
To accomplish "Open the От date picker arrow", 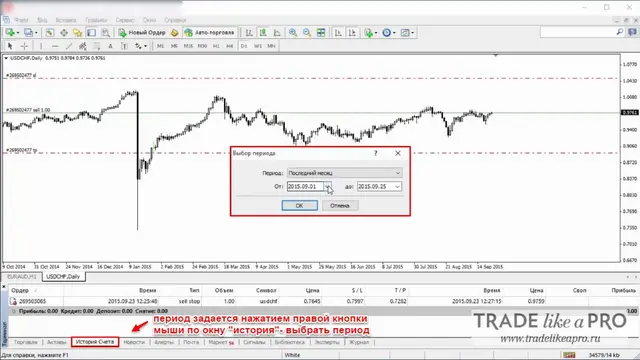I will point(327,187).
